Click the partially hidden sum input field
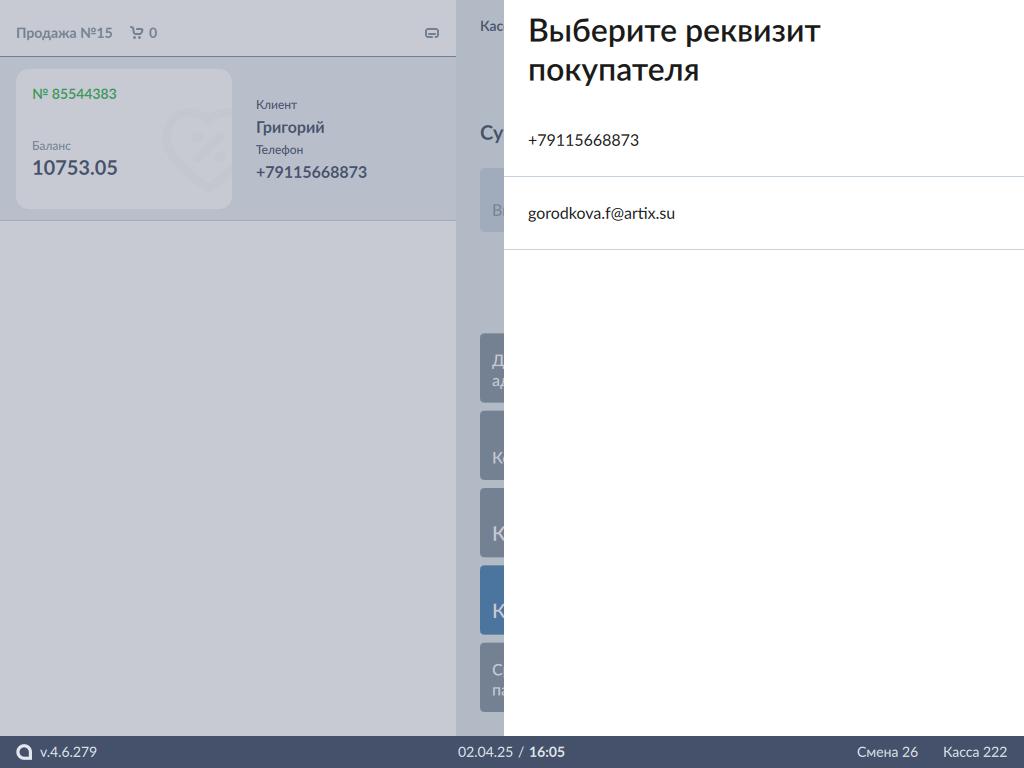The width and height of the screenshot is (1024, 768). click(491, 200)
